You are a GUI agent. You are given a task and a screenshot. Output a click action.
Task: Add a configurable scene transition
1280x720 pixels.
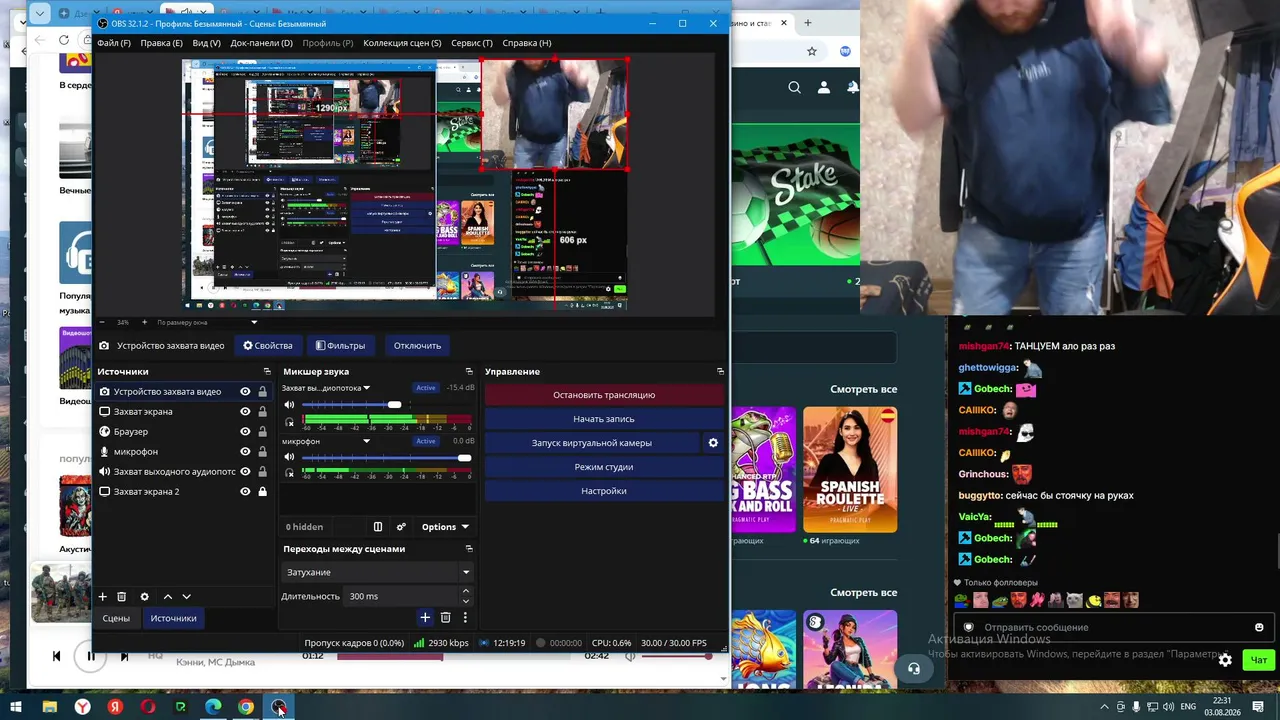425,618
